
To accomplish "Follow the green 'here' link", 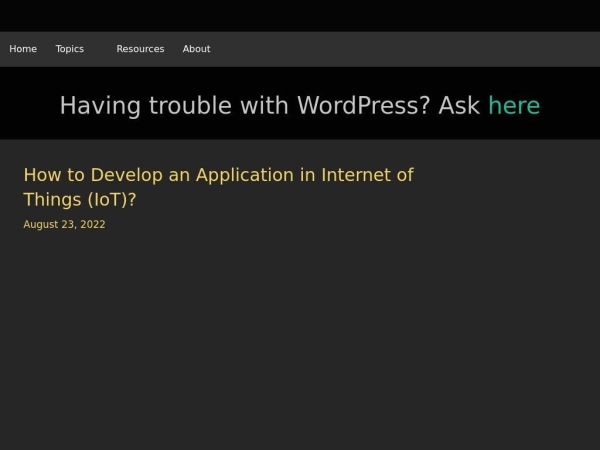I will [x=514, y=105].
